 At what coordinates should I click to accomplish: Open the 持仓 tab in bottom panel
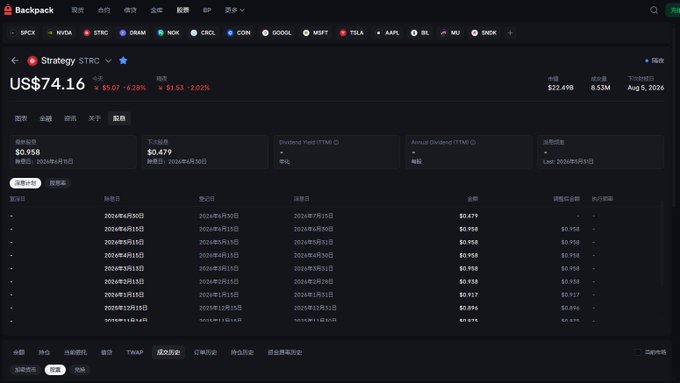click(x=44, y=352)
